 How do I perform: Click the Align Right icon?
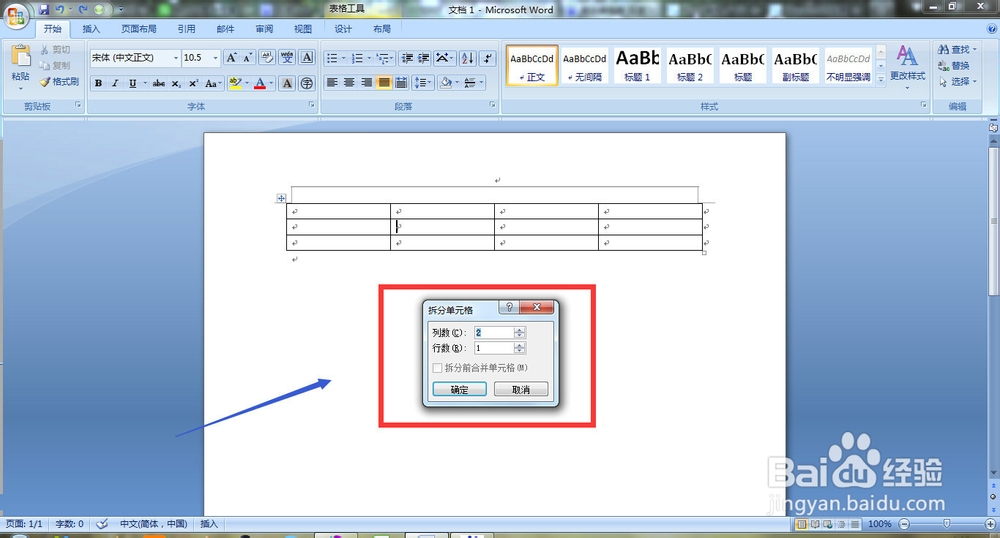[366, 83]
